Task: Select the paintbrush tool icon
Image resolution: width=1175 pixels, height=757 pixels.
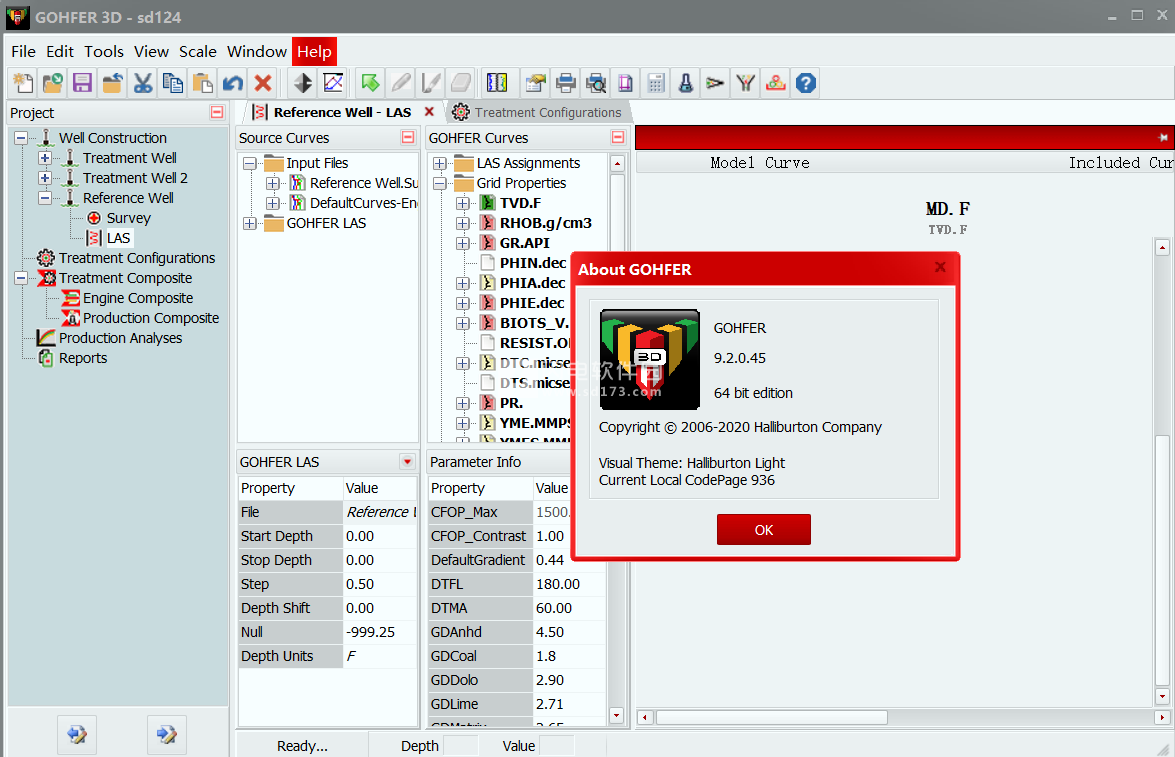Action: tap(431, 83)
